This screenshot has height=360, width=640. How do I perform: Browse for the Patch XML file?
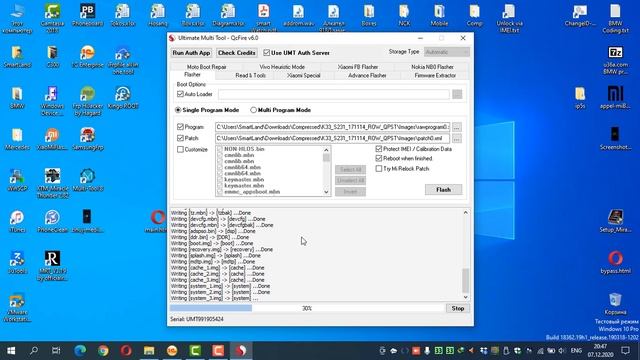tap(457, 139)
